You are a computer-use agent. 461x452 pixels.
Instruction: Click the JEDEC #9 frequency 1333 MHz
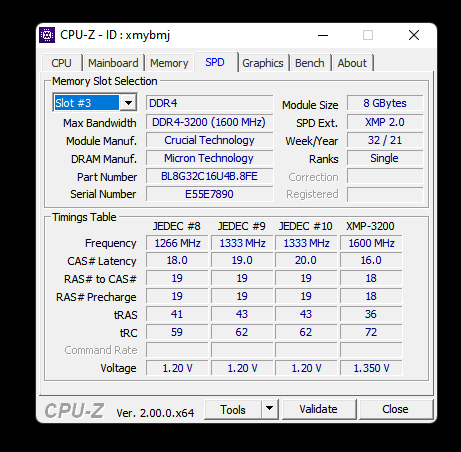[x=242, y=243]
